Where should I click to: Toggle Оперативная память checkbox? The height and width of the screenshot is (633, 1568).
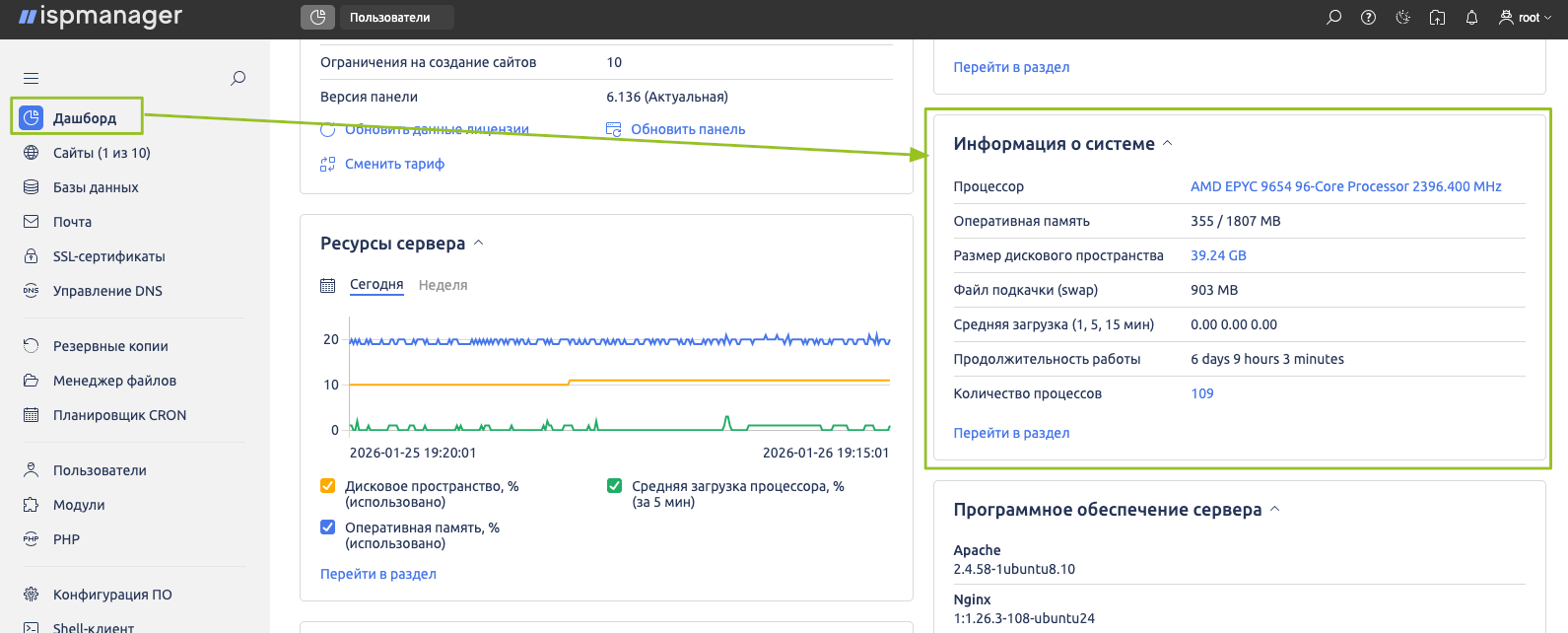tap(328, 527)
